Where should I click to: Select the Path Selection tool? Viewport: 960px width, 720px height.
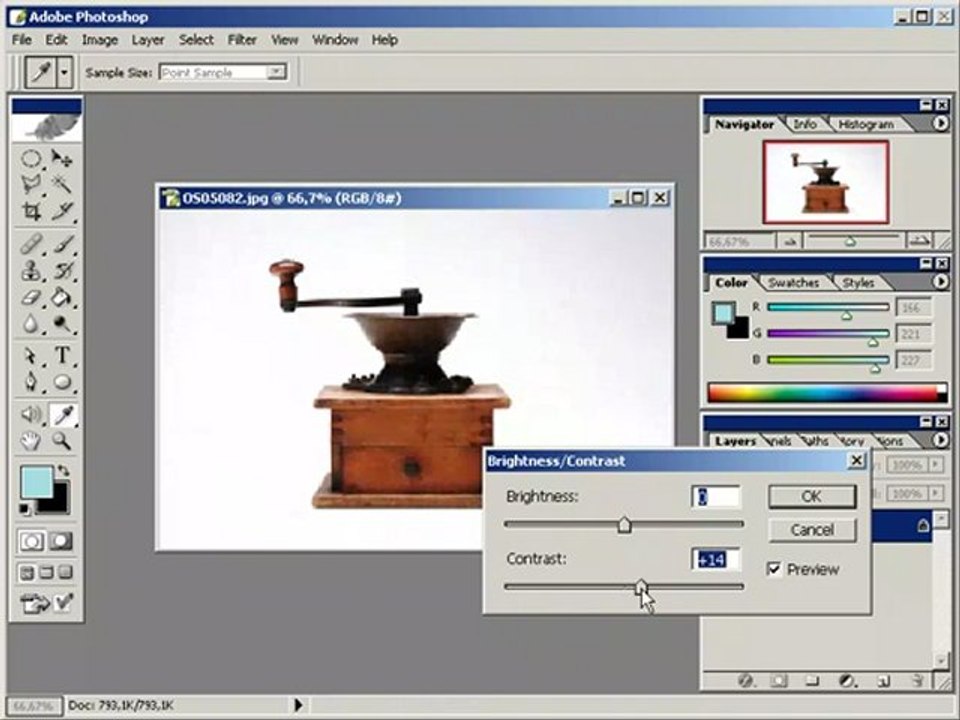click(31, 355)
